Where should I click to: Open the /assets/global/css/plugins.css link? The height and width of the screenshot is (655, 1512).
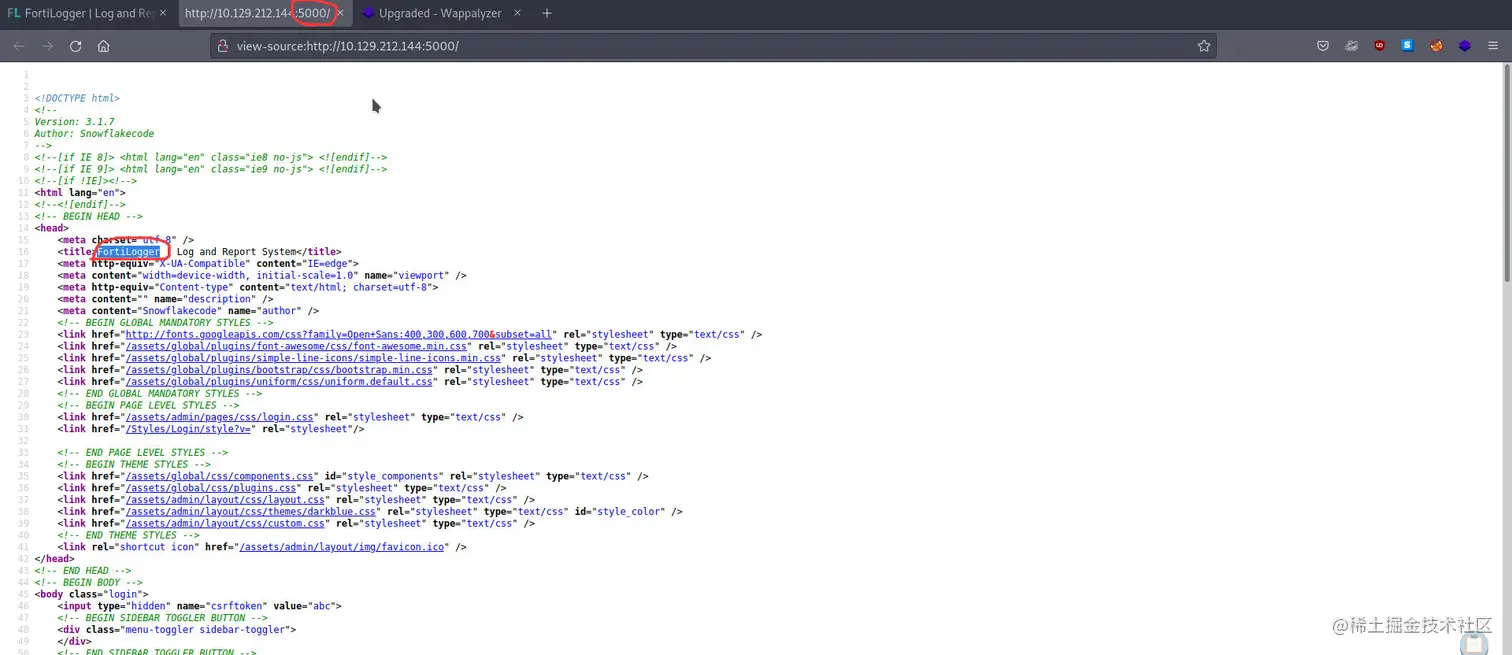212,488
